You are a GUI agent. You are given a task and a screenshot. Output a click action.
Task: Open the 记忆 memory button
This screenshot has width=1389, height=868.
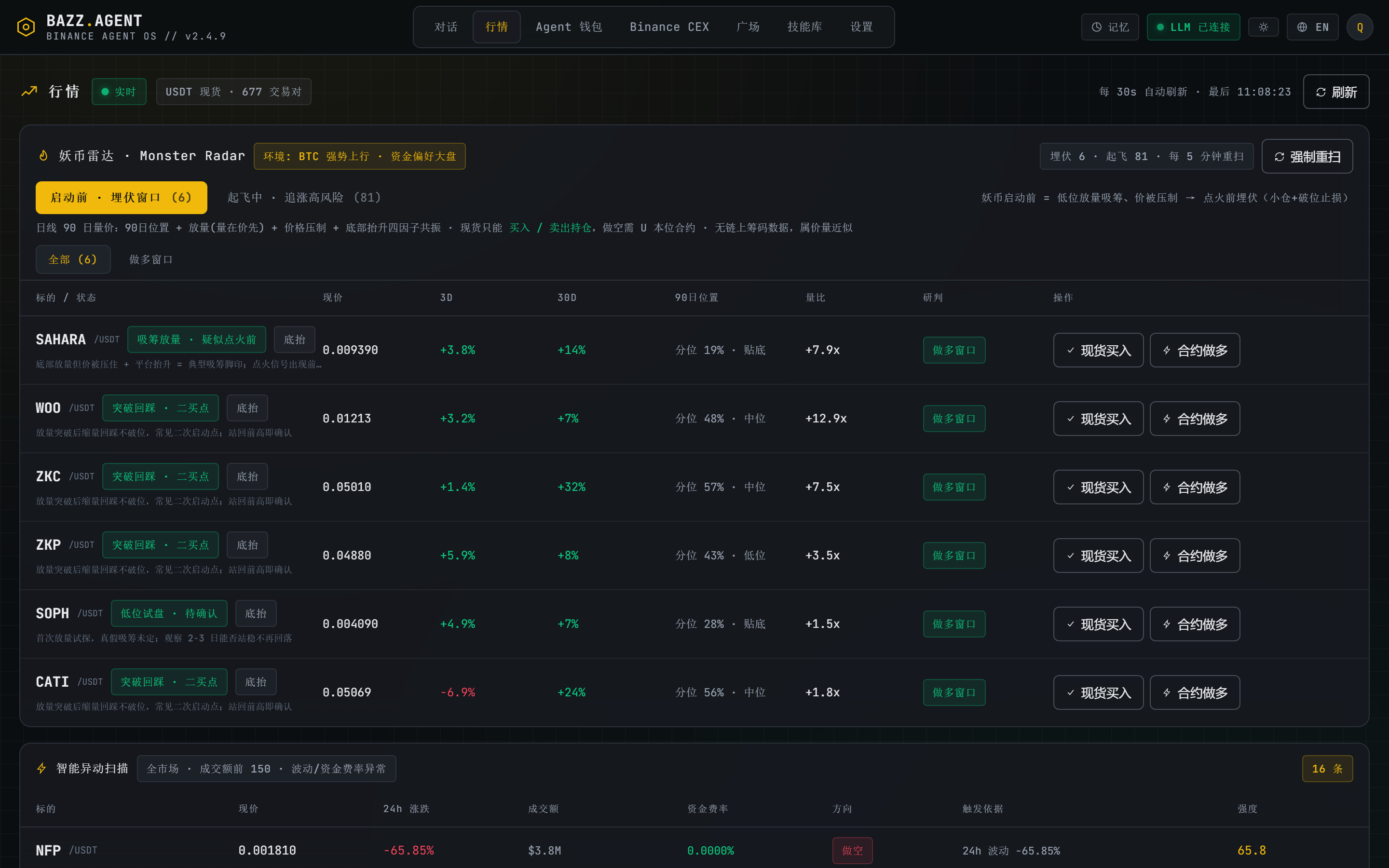click(1109, 27)
